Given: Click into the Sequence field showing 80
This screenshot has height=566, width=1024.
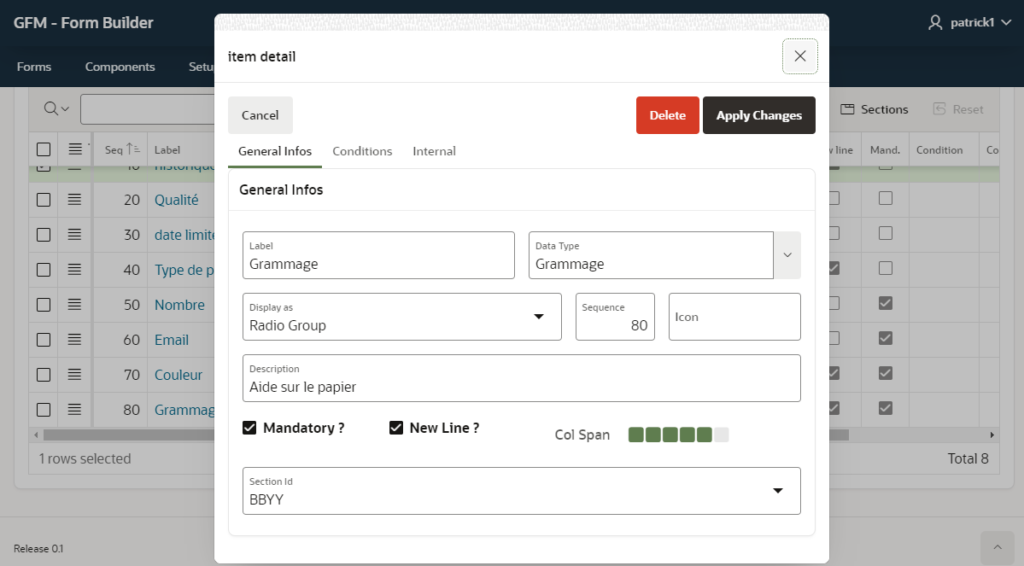Looking at the screenshot, I should 615,317.
